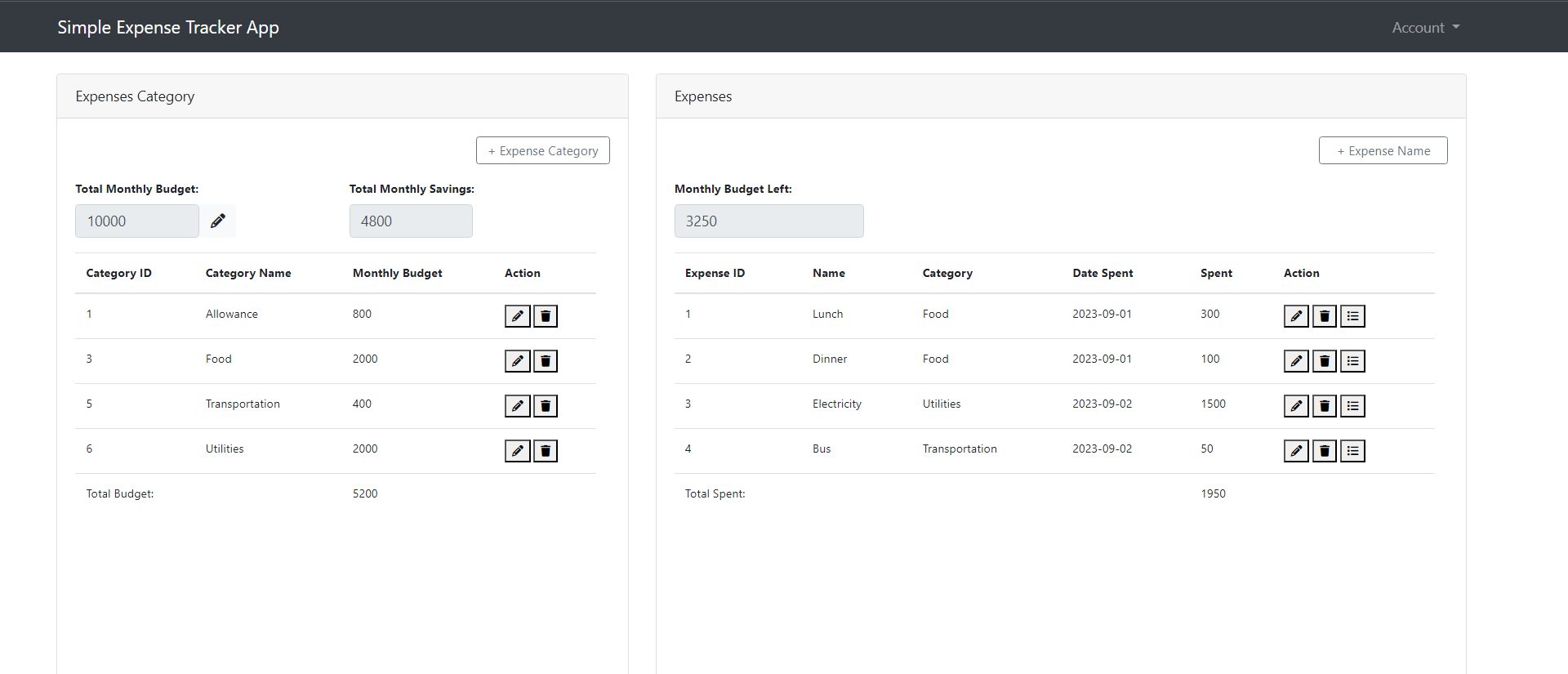Click the Total Monthly Savings field
The height and width of the screenshot is (674, 1568).
(411, 221)
